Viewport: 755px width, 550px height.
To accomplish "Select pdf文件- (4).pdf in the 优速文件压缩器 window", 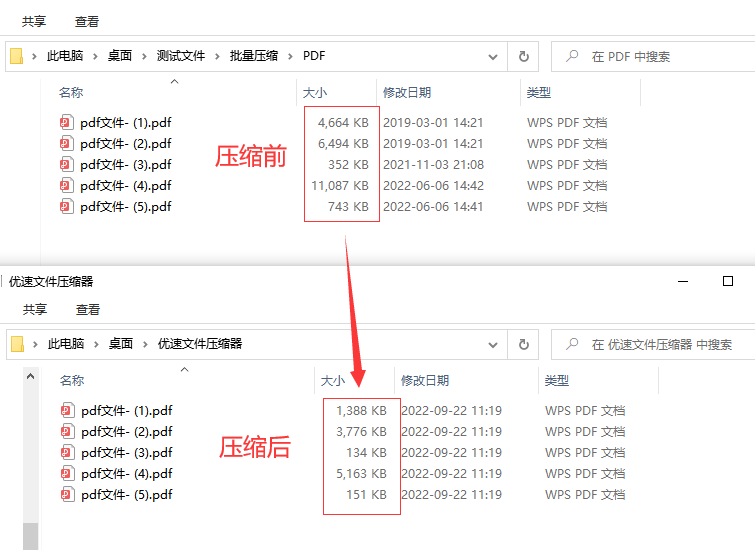I will click(x=127, y=474).
